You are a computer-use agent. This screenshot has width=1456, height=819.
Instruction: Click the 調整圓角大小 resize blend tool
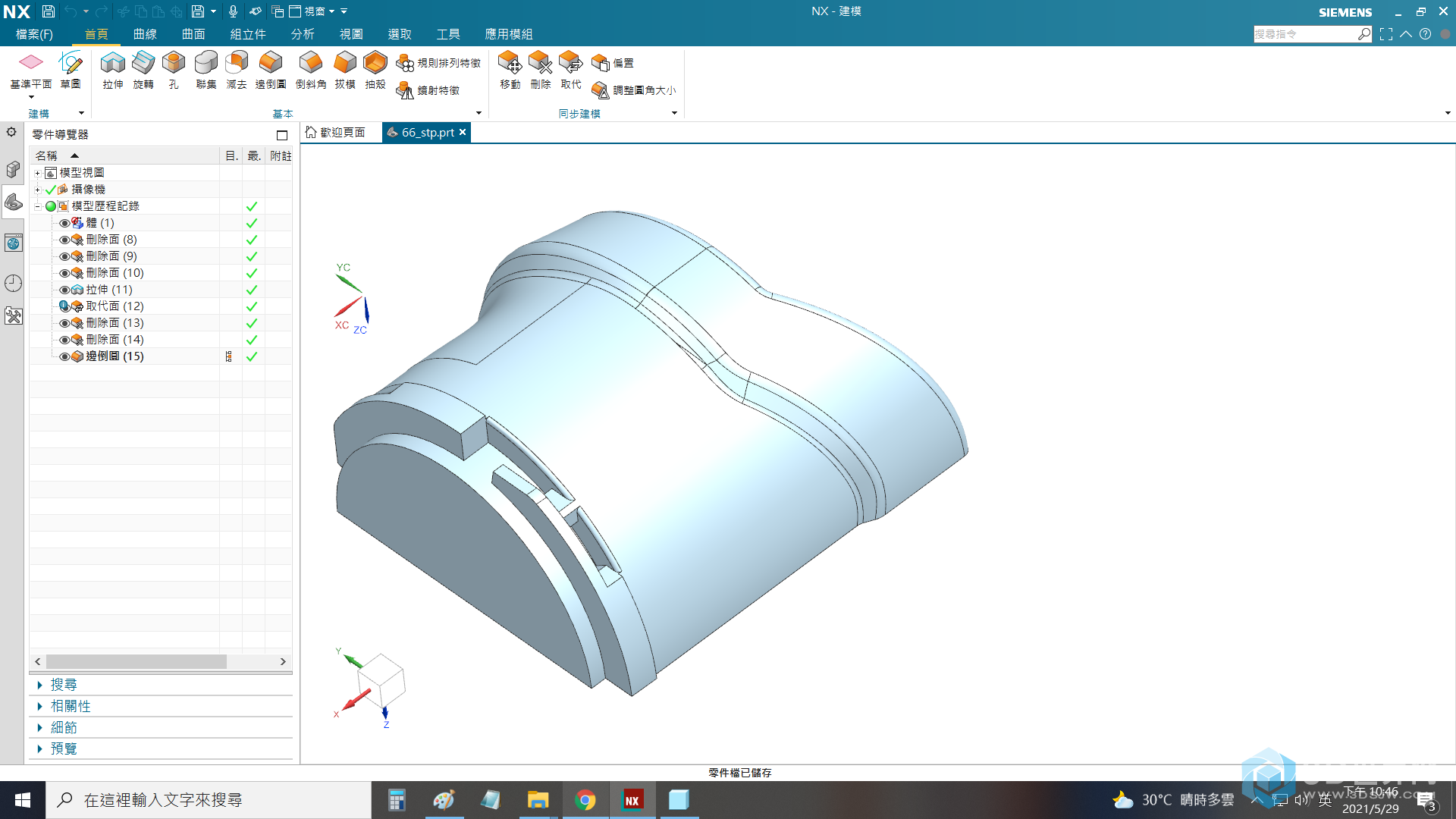pyautogui.click(x=634, y=90)
